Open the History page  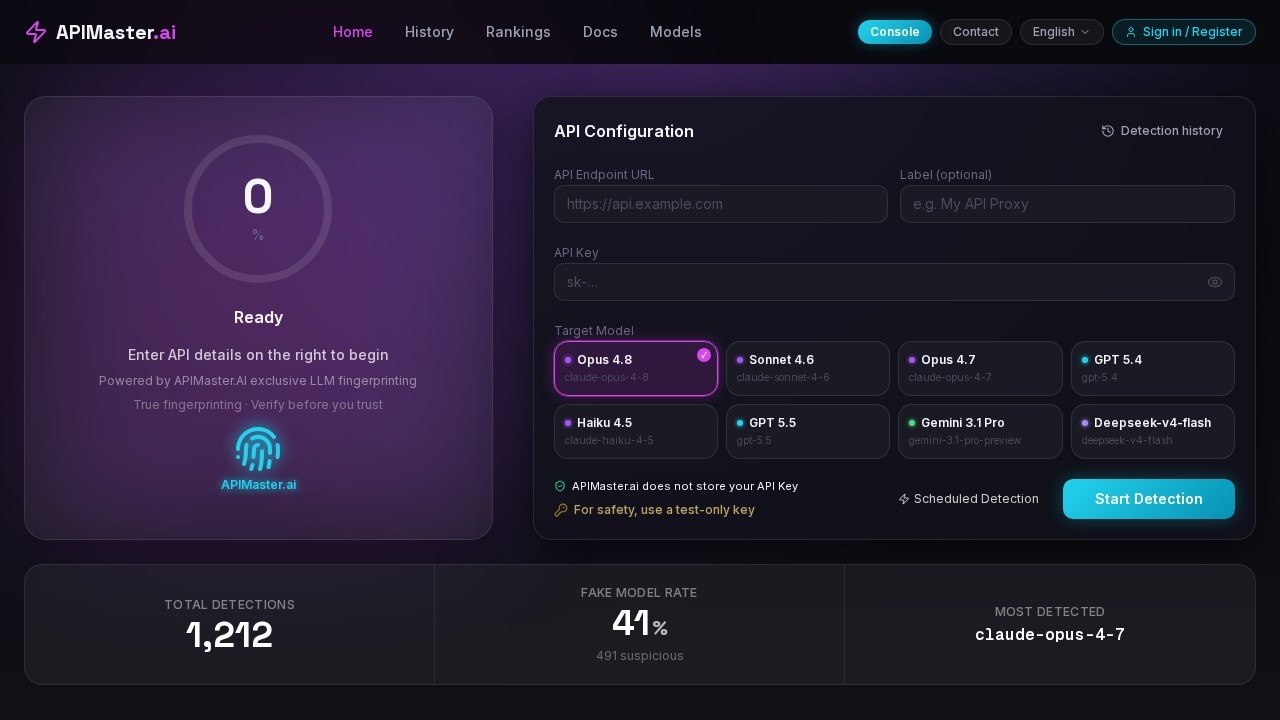click(x=429, y=32)
